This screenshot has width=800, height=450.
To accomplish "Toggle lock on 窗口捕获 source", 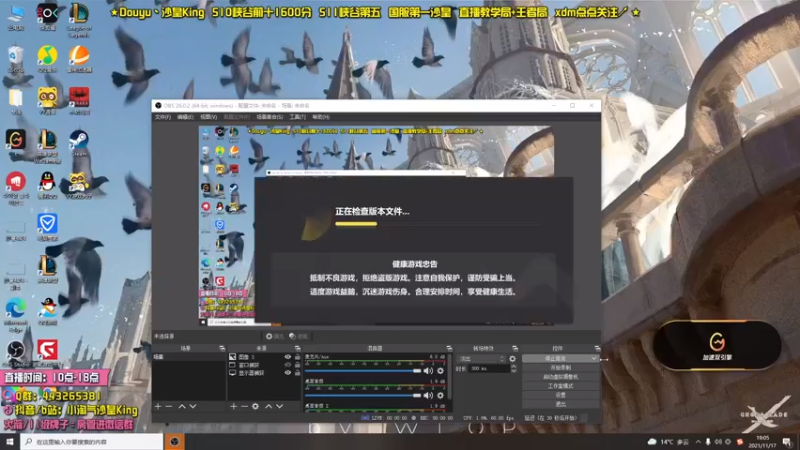I will pos(297,365).
